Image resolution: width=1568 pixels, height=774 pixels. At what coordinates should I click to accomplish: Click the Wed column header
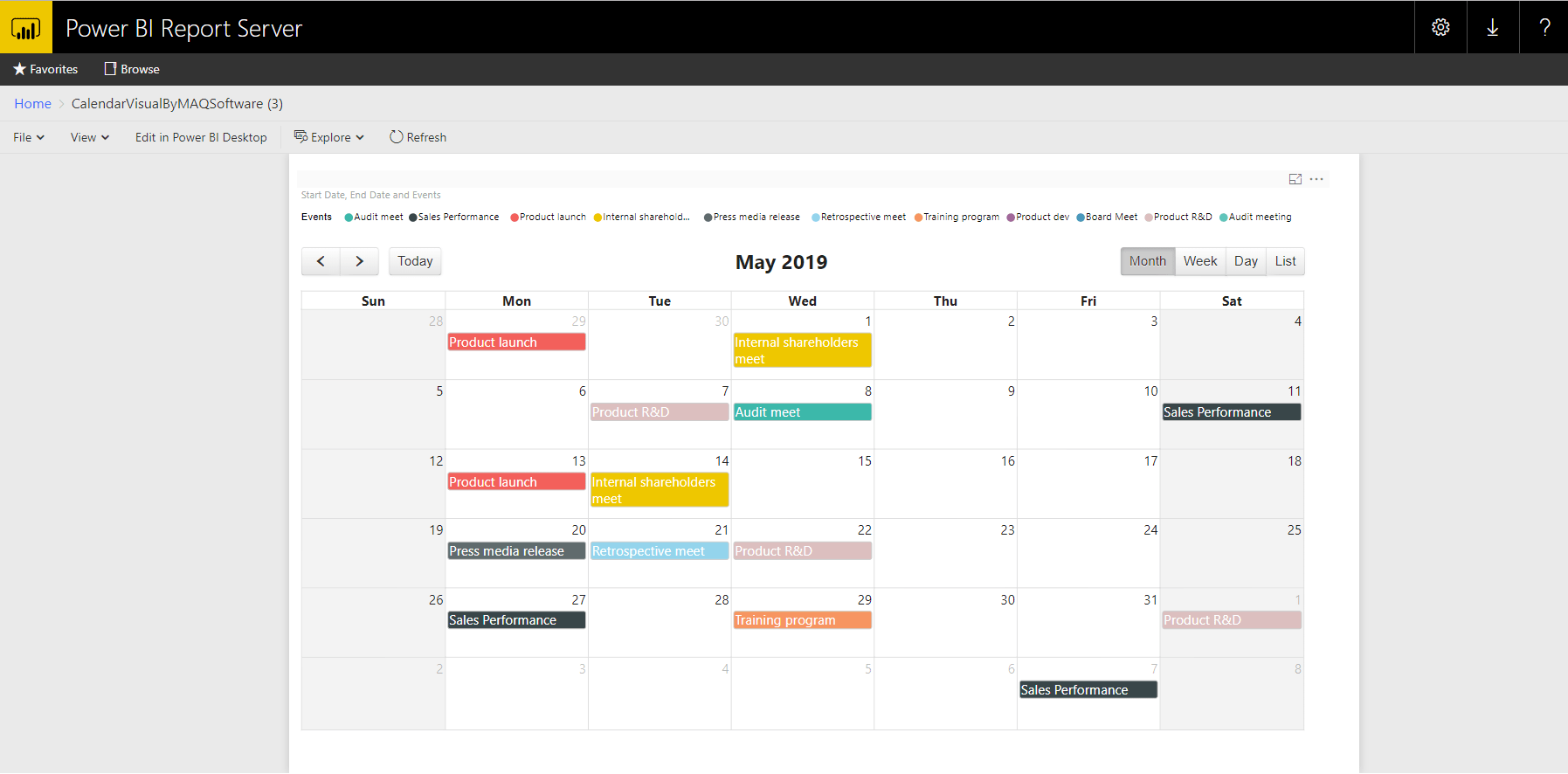click(803, 301)
